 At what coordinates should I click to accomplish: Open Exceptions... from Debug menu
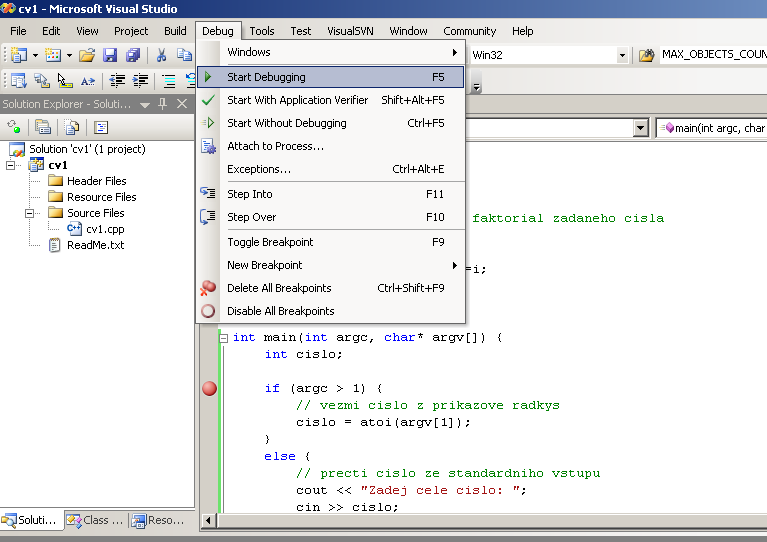331,169
